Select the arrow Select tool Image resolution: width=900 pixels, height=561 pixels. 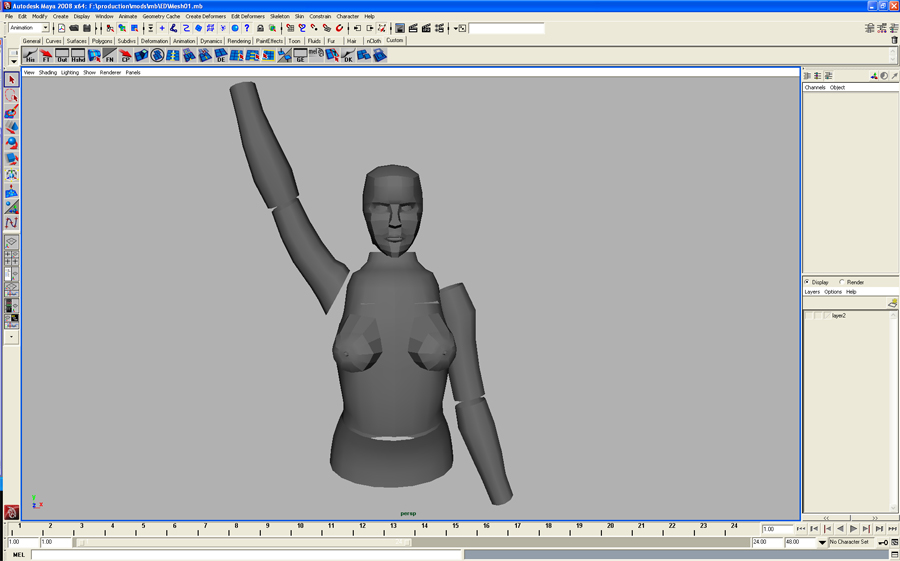11,80
